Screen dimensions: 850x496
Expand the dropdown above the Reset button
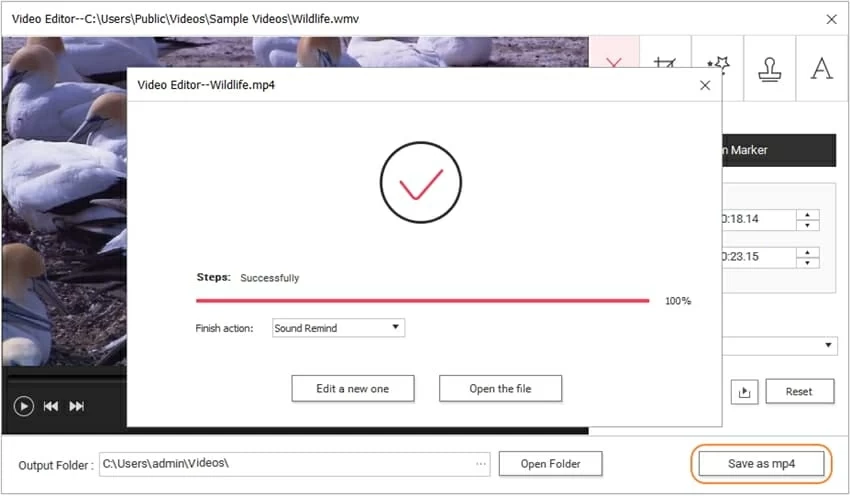pos(829,345)
